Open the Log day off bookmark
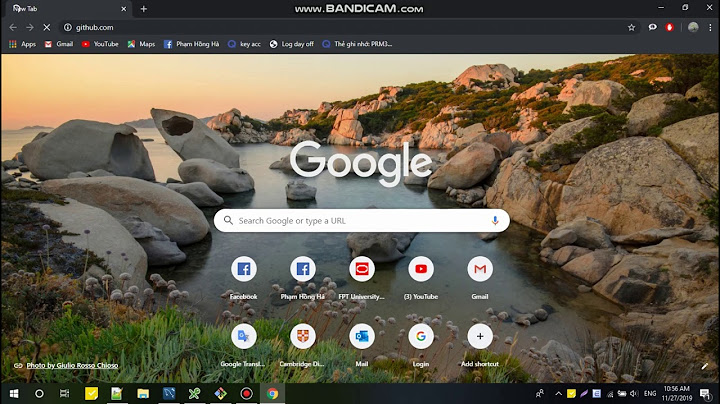Viewport: 720px width, 404px height. [292, 44]
